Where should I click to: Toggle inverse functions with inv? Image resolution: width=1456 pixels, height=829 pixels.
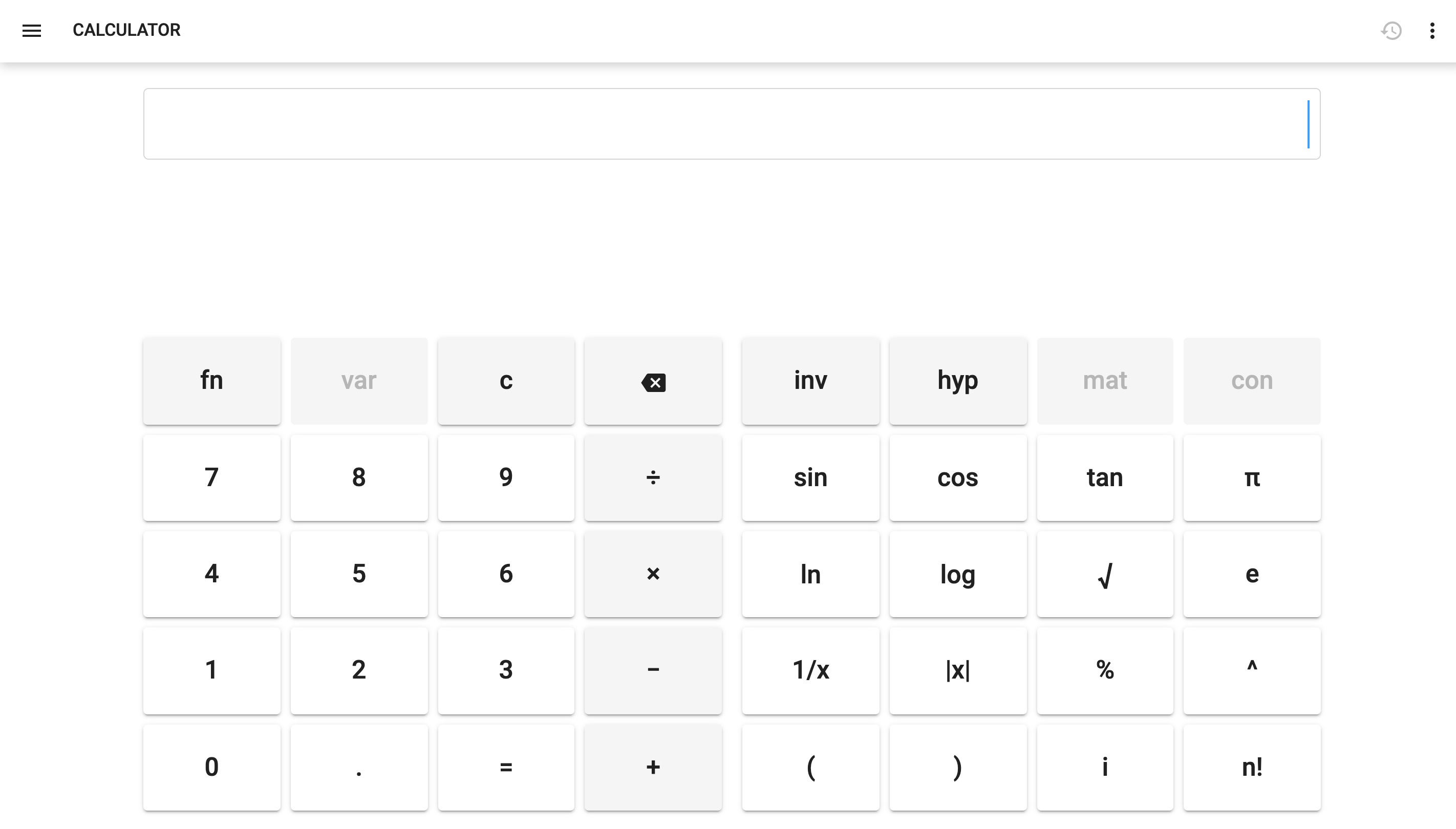point(810,381)
